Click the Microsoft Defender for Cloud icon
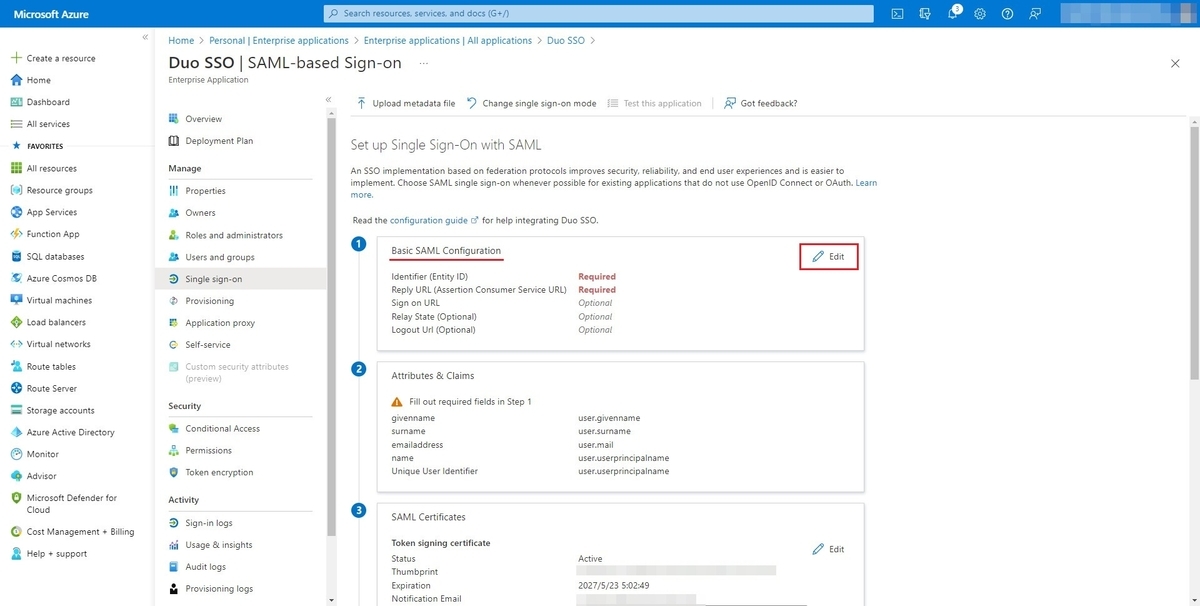1200x606 pixels. [17, 497]
